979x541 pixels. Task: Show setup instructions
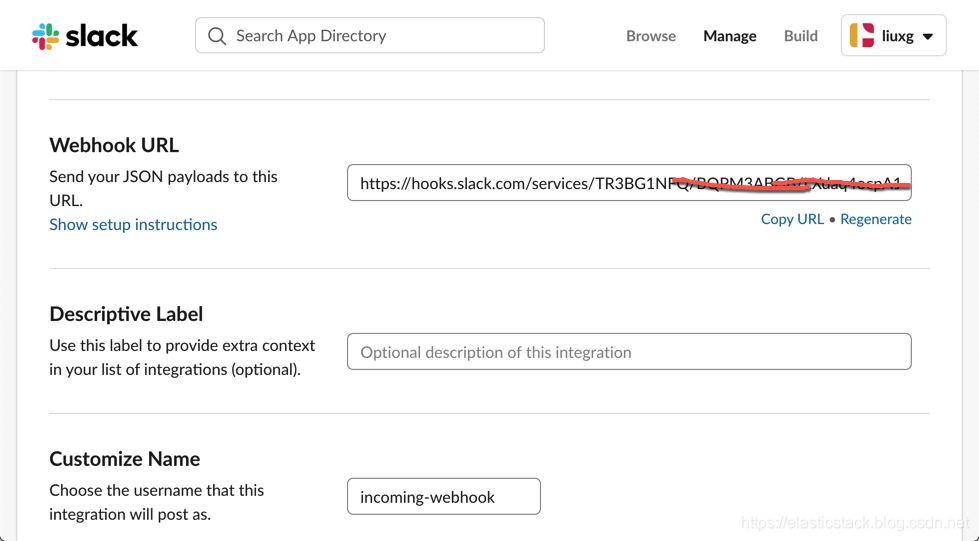pos(133,225)
